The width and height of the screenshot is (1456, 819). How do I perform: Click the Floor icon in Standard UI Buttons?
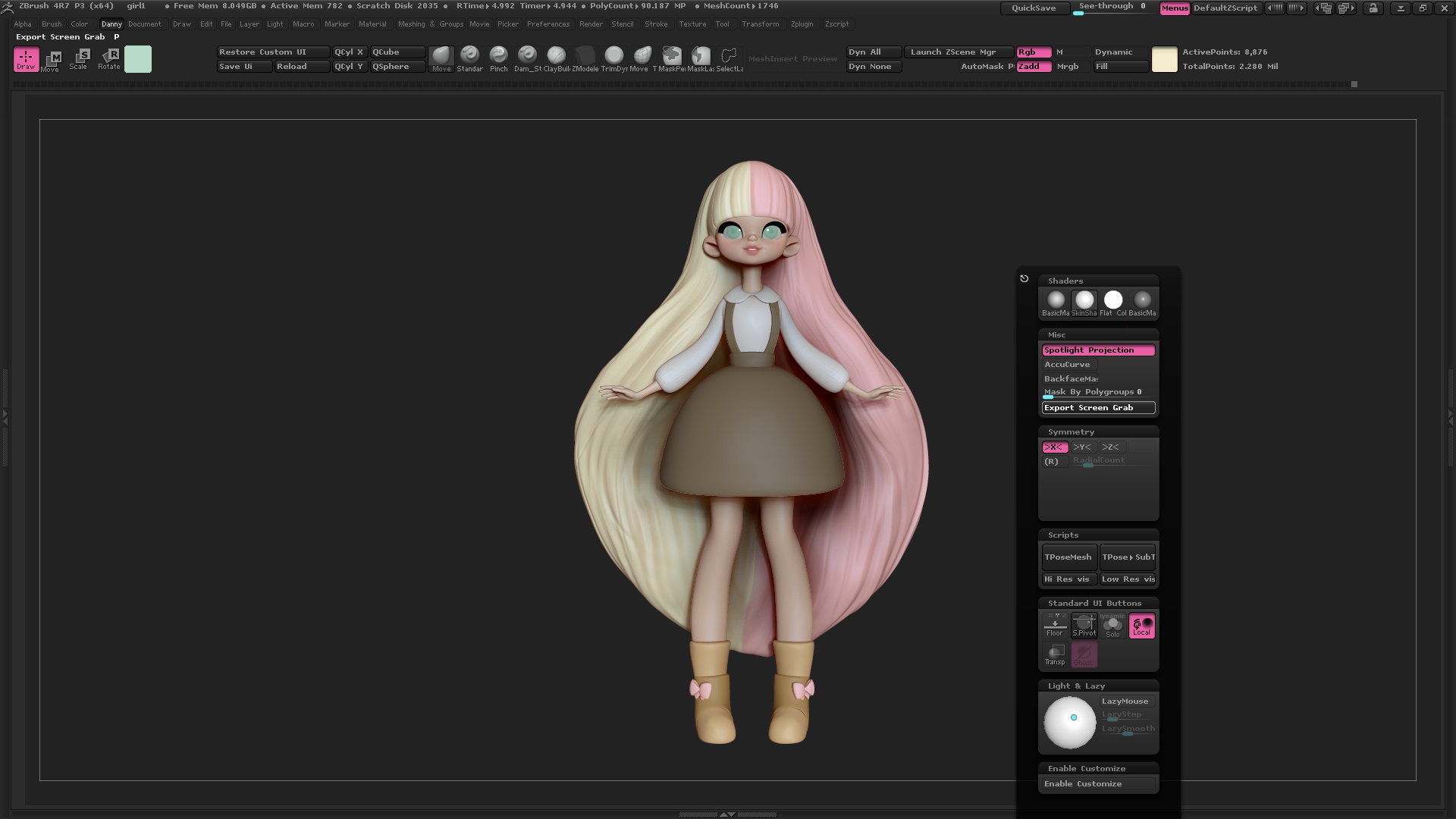[1055, 626]
